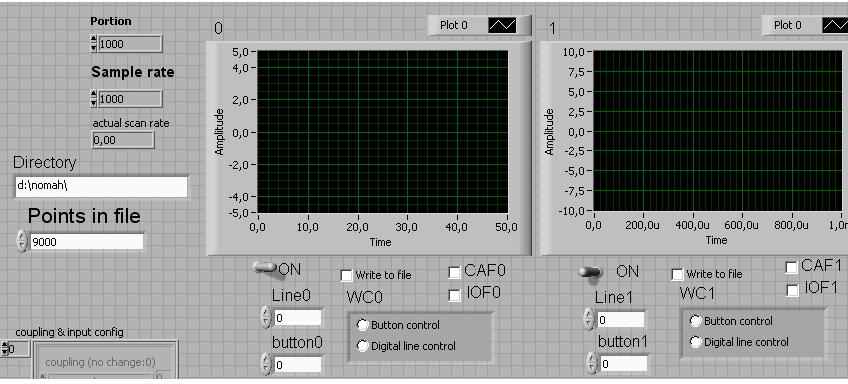Click the Sample rate stepper arrows

(x=94, y=98)
